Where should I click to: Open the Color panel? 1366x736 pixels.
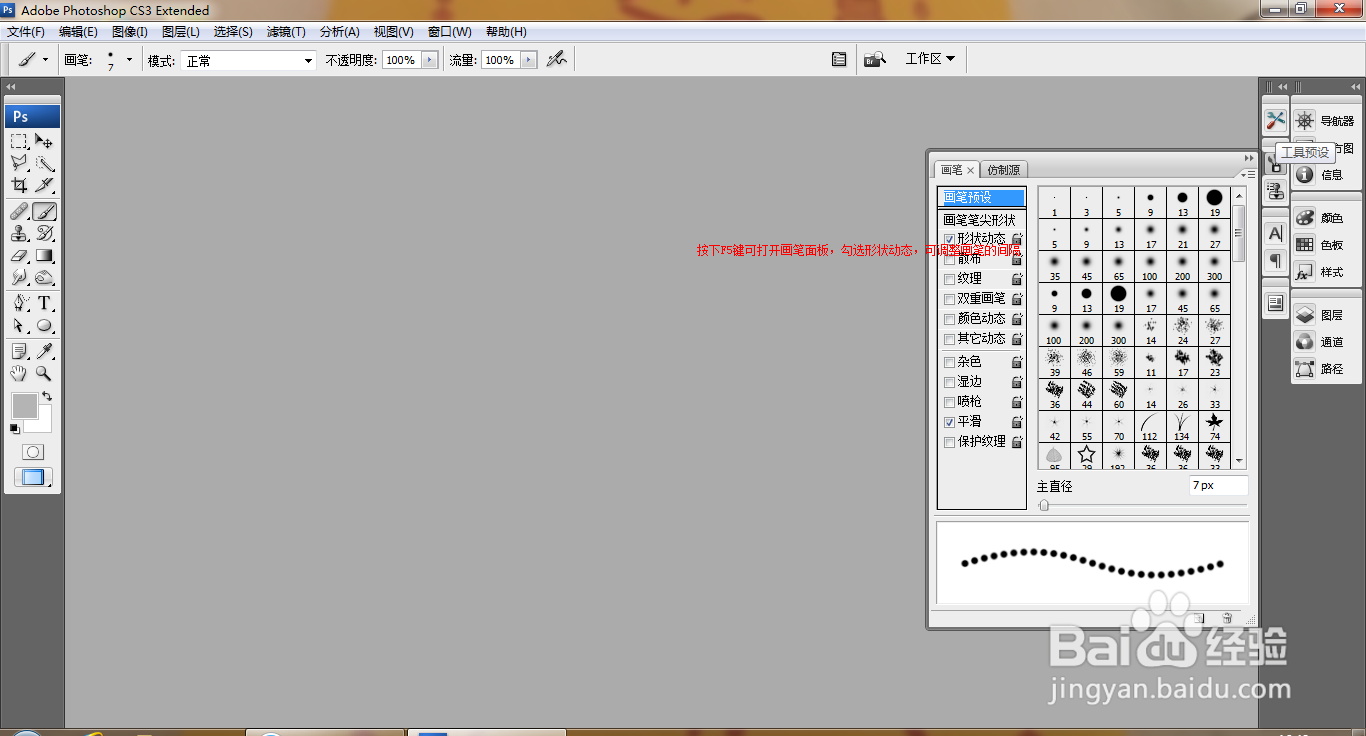(1320, 218)
